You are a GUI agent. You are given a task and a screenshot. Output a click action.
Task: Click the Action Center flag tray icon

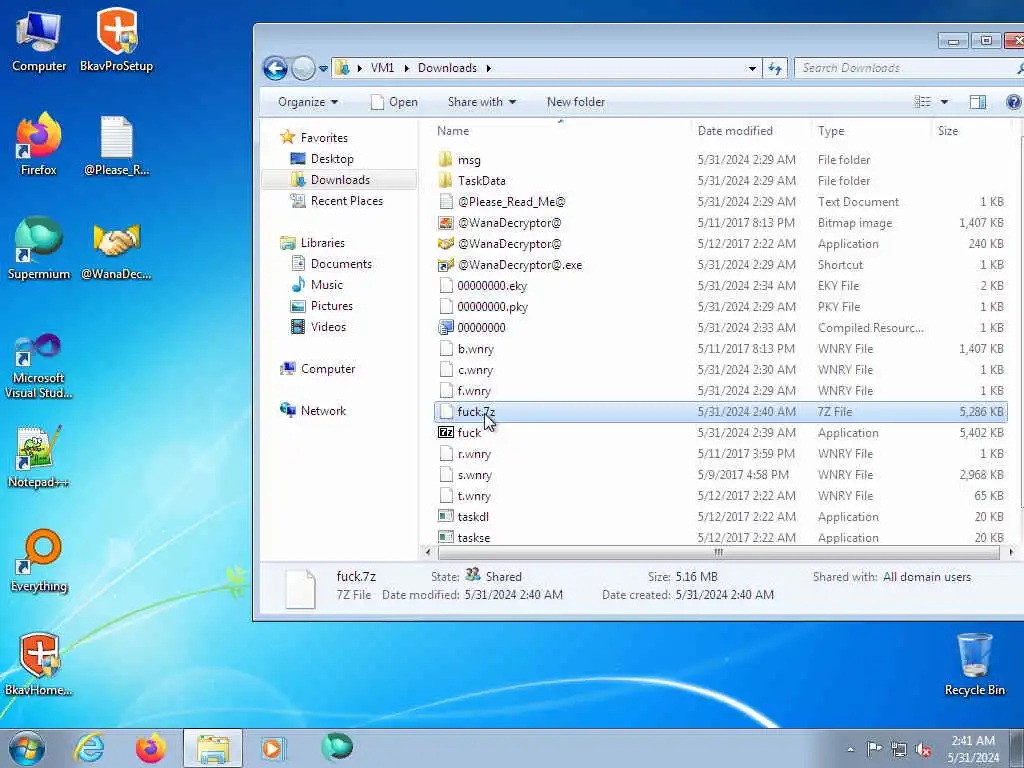coord(874,748)
